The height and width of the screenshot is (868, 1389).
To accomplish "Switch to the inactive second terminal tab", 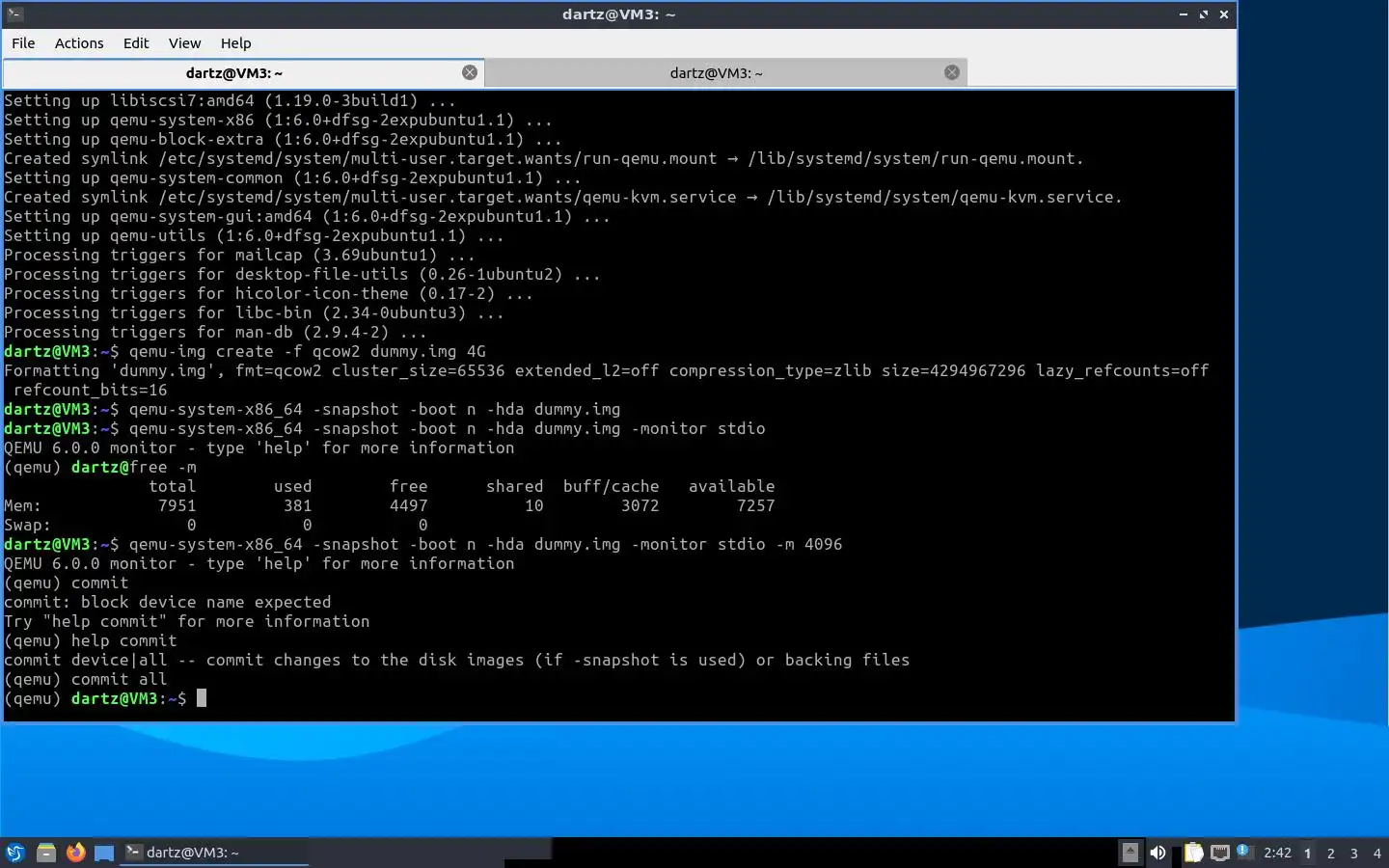I will point(716,73).
